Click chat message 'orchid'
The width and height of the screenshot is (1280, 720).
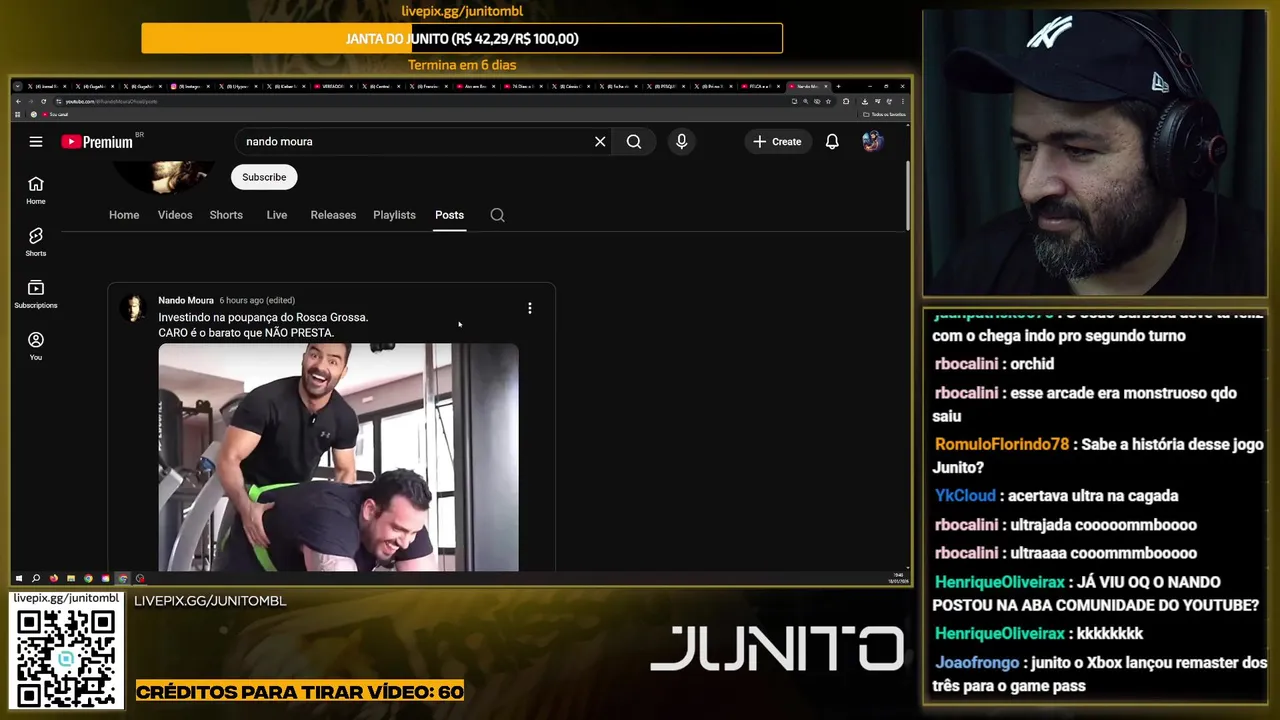[x=1032, y=364]
